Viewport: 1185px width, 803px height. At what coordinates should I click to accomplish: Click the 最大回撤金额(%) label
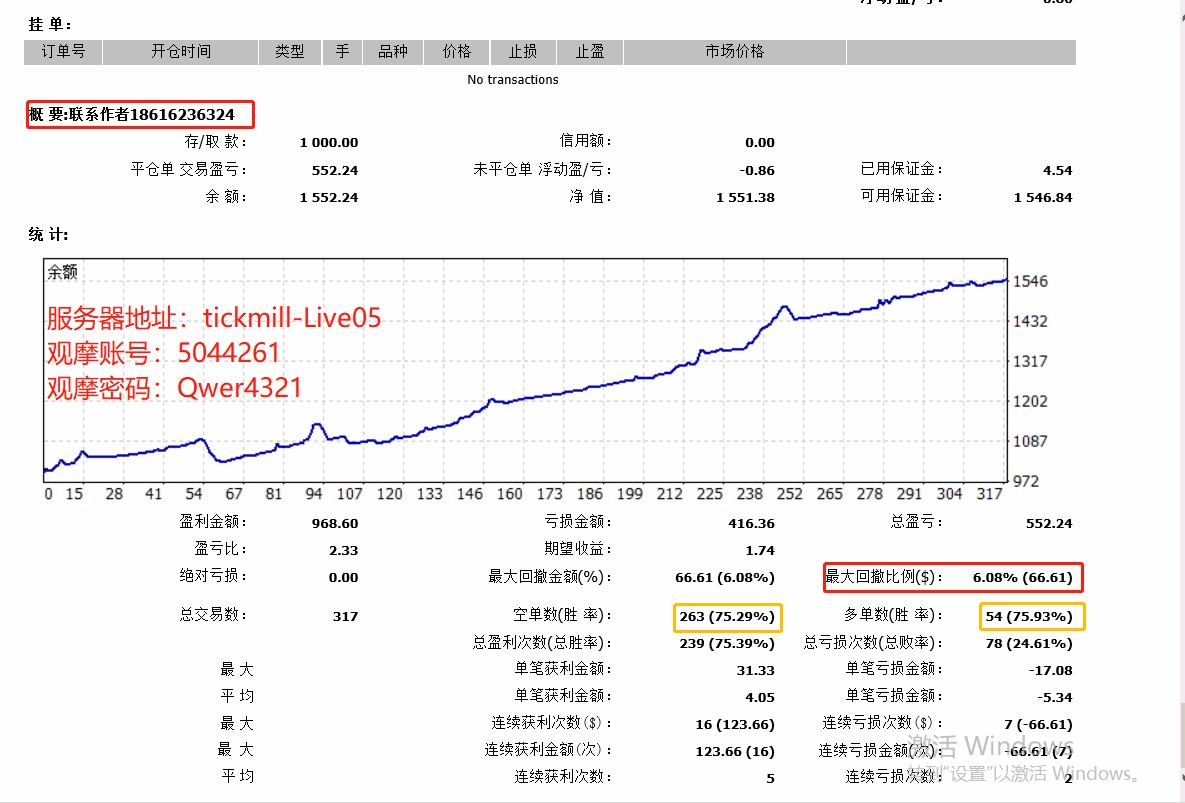pyautogui.click(x=549, y=577)
